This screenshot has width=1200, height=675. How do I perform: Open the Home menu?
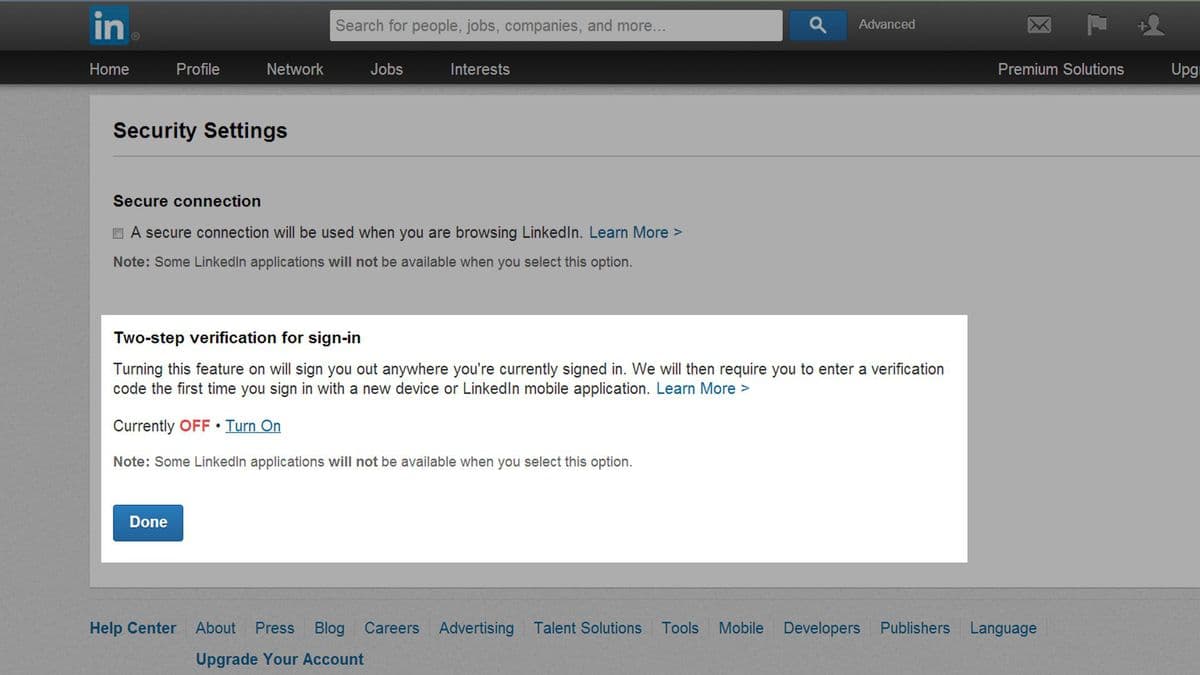(109, 69)
